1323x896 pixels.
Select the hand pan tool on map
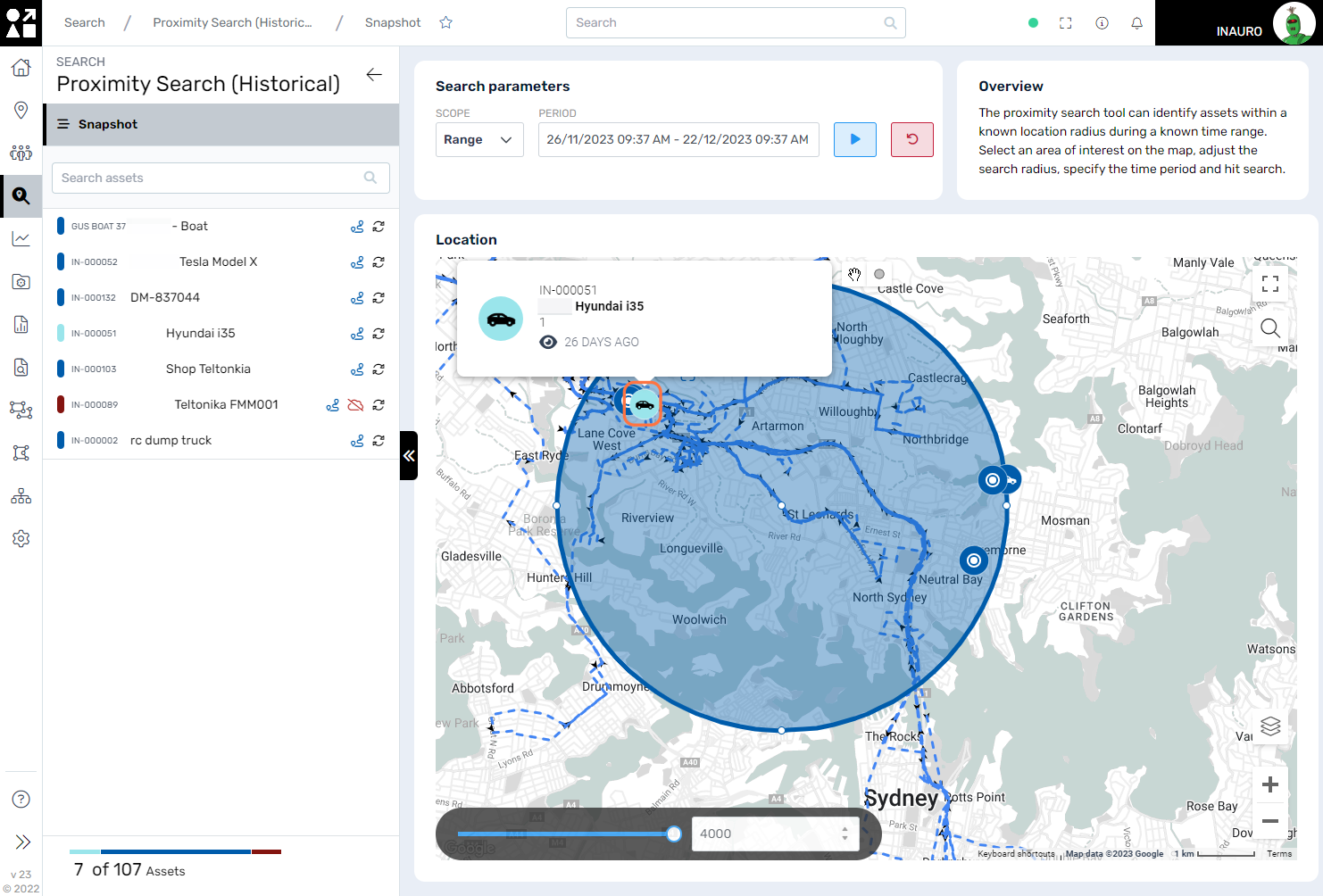(x=854, y=274)
